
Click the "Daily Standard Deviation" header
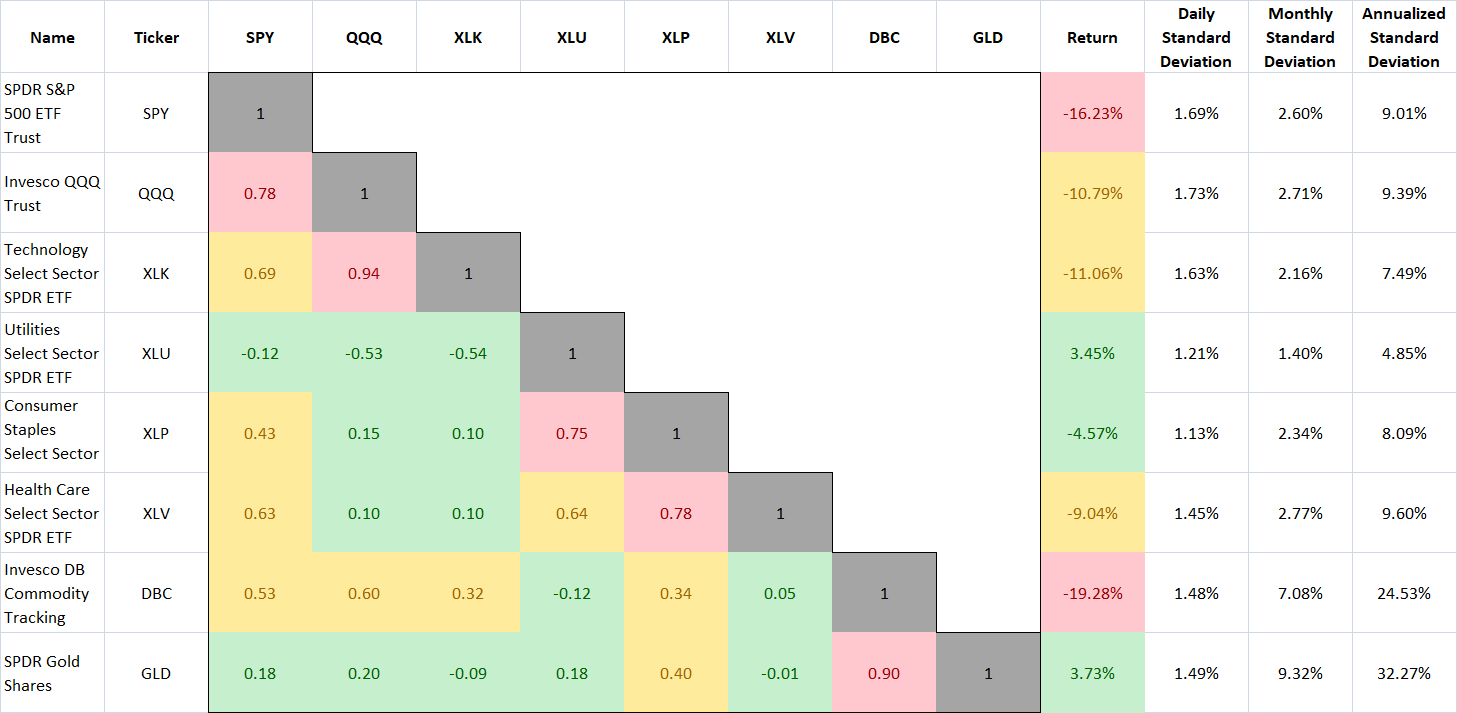(x=1196, y=38)
